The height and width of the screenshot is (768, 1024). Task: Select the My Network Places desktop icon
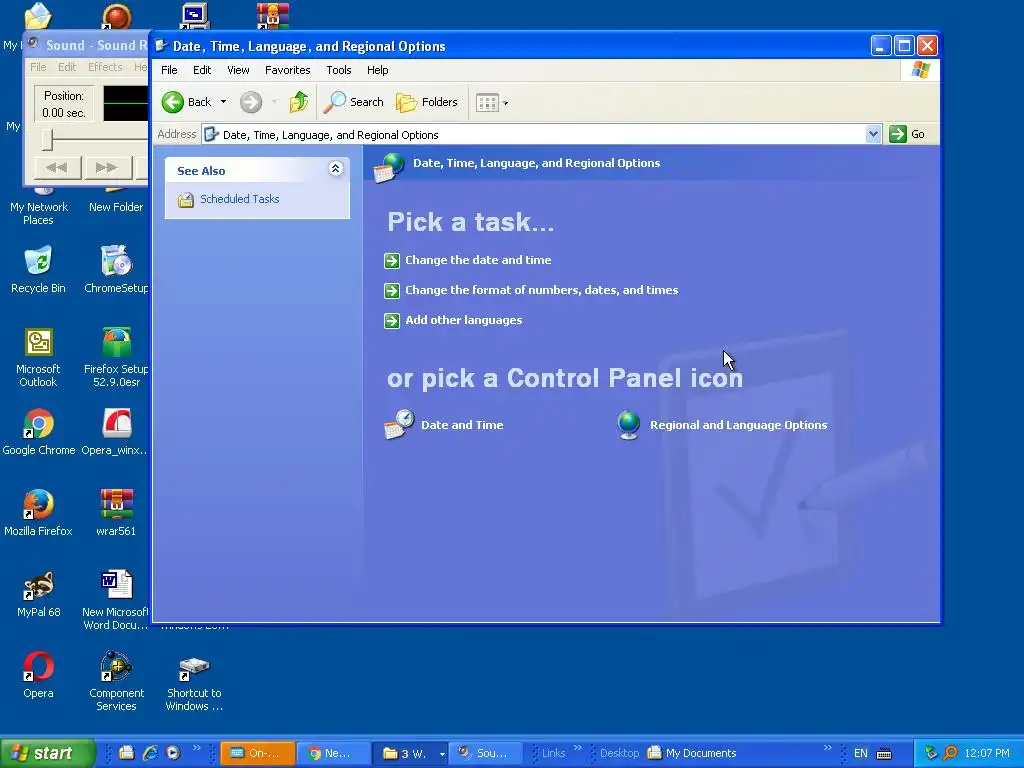[x=39, y=208]
